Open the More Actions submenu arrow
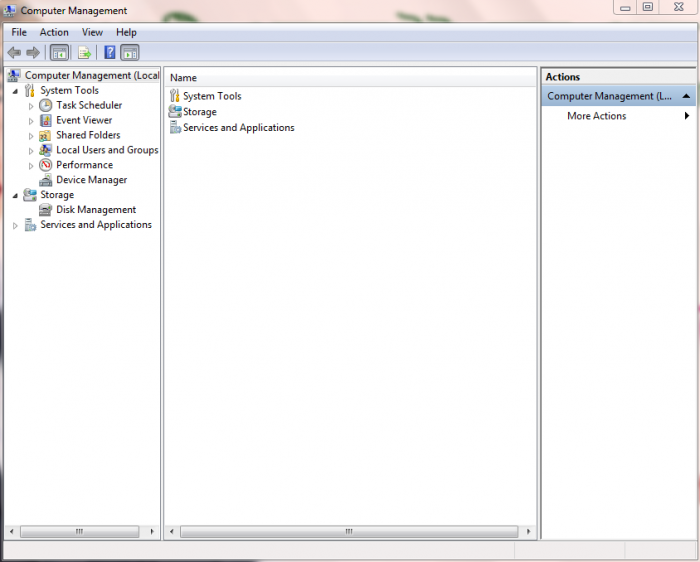Screen dimensions: 700x562 [x=687, y=116]
